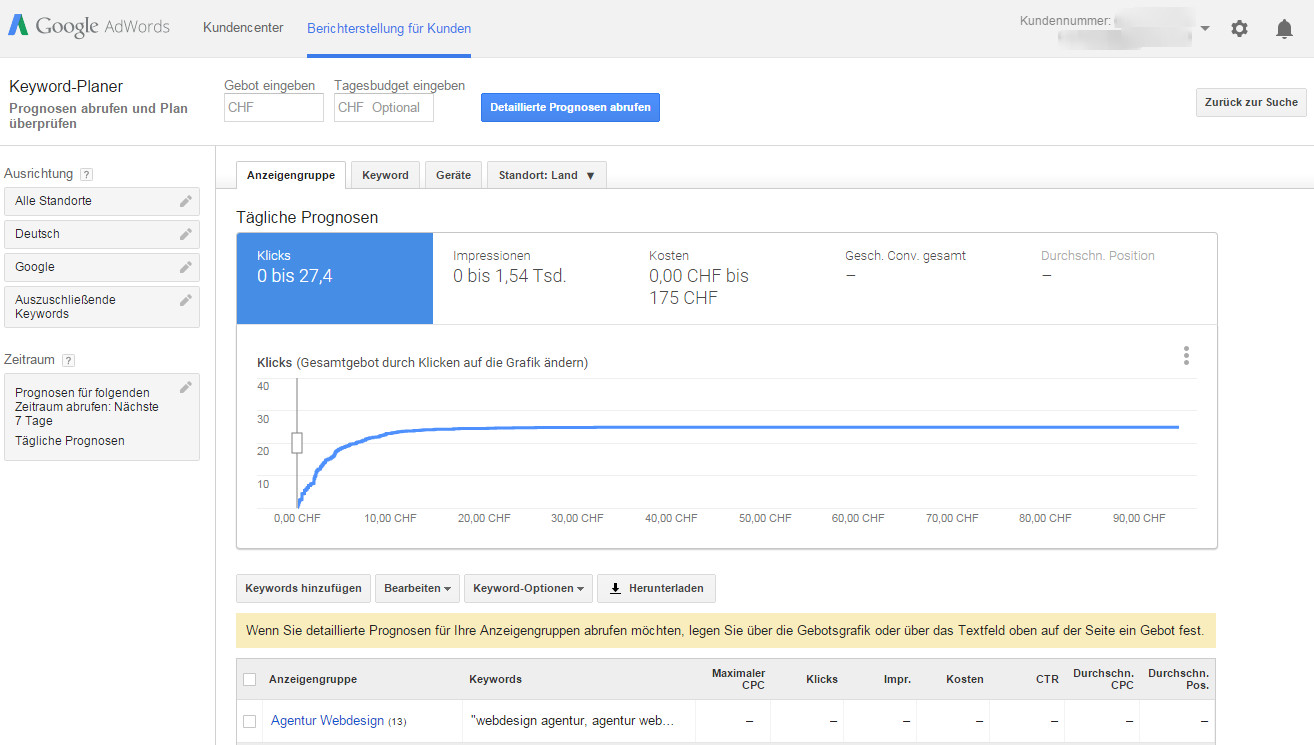
Task: Open the settings gear icon
Action: (1239, 29)
